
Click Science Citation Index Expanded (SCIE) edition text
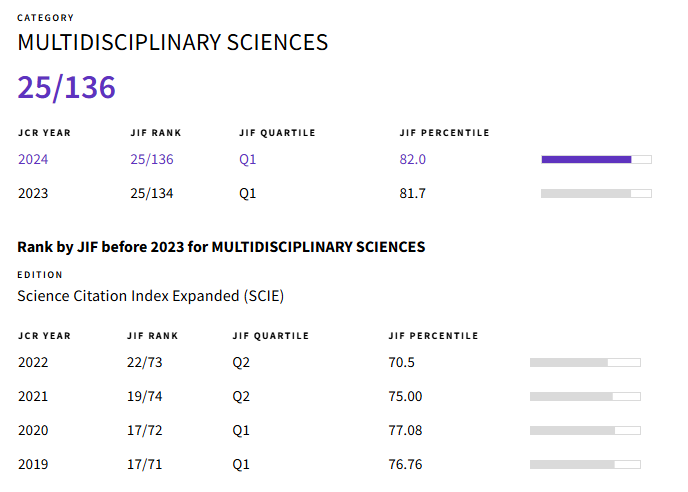[151, 296]
